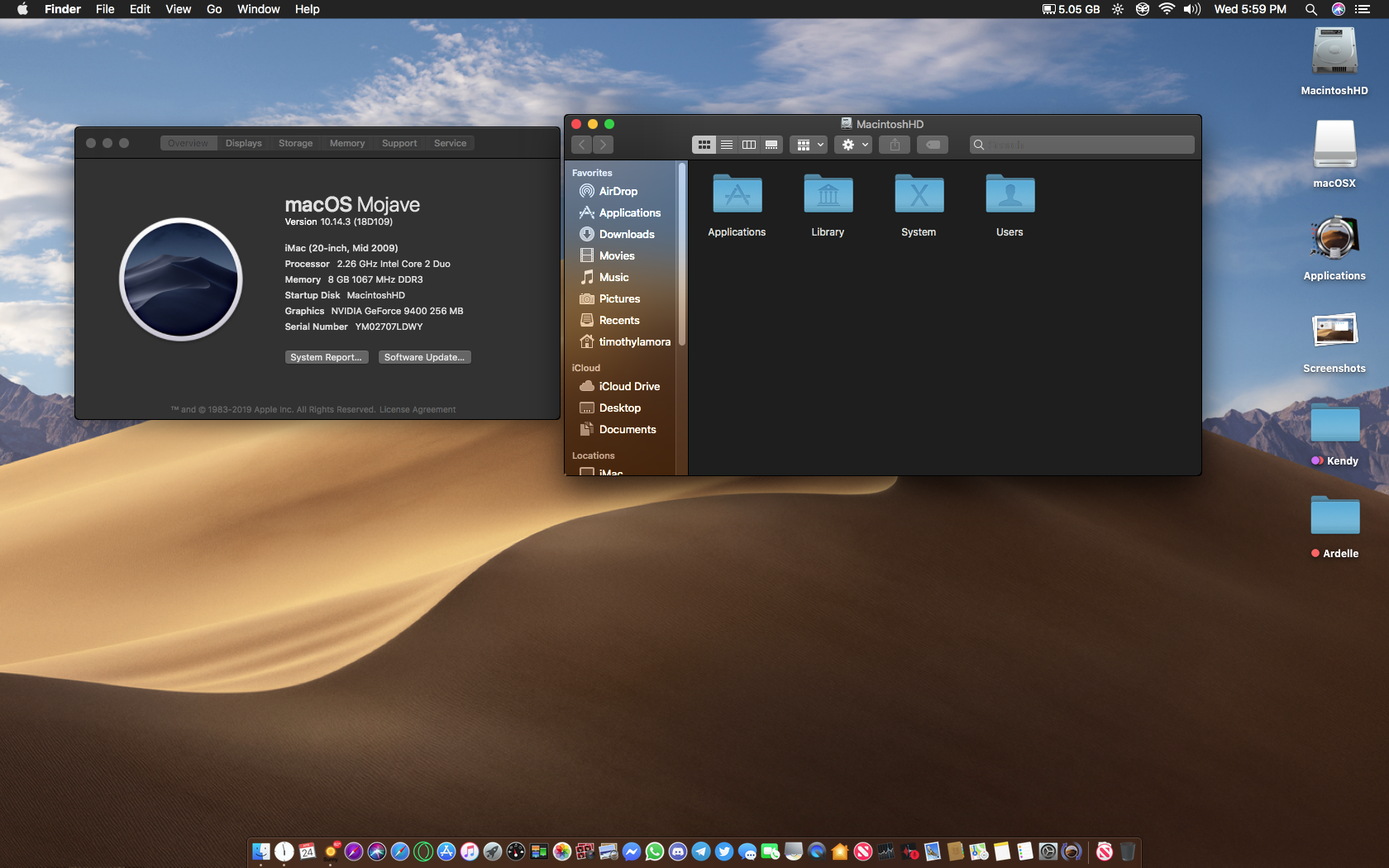Open Photos from the Dock

click(562, 851)
